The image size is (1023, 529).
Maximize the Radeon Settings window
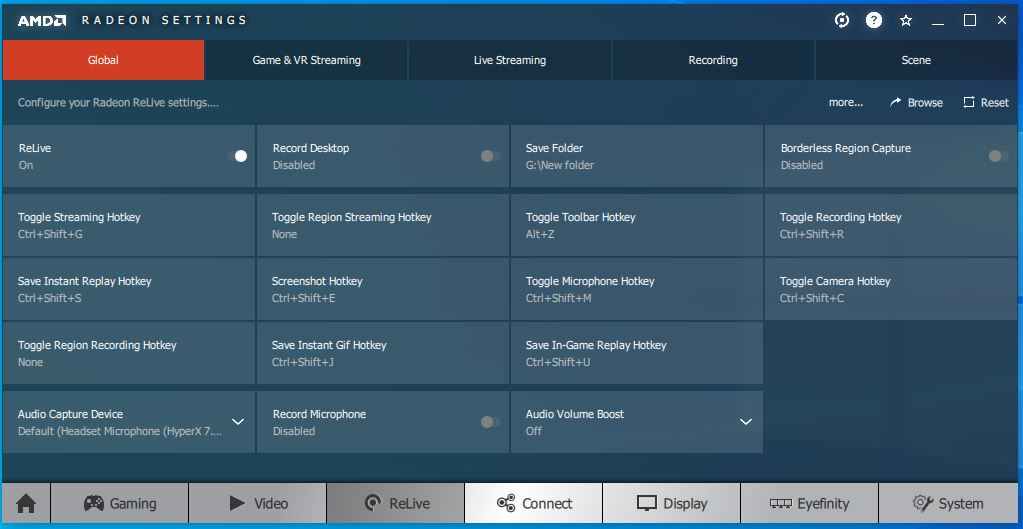click(x=970, y=21)
